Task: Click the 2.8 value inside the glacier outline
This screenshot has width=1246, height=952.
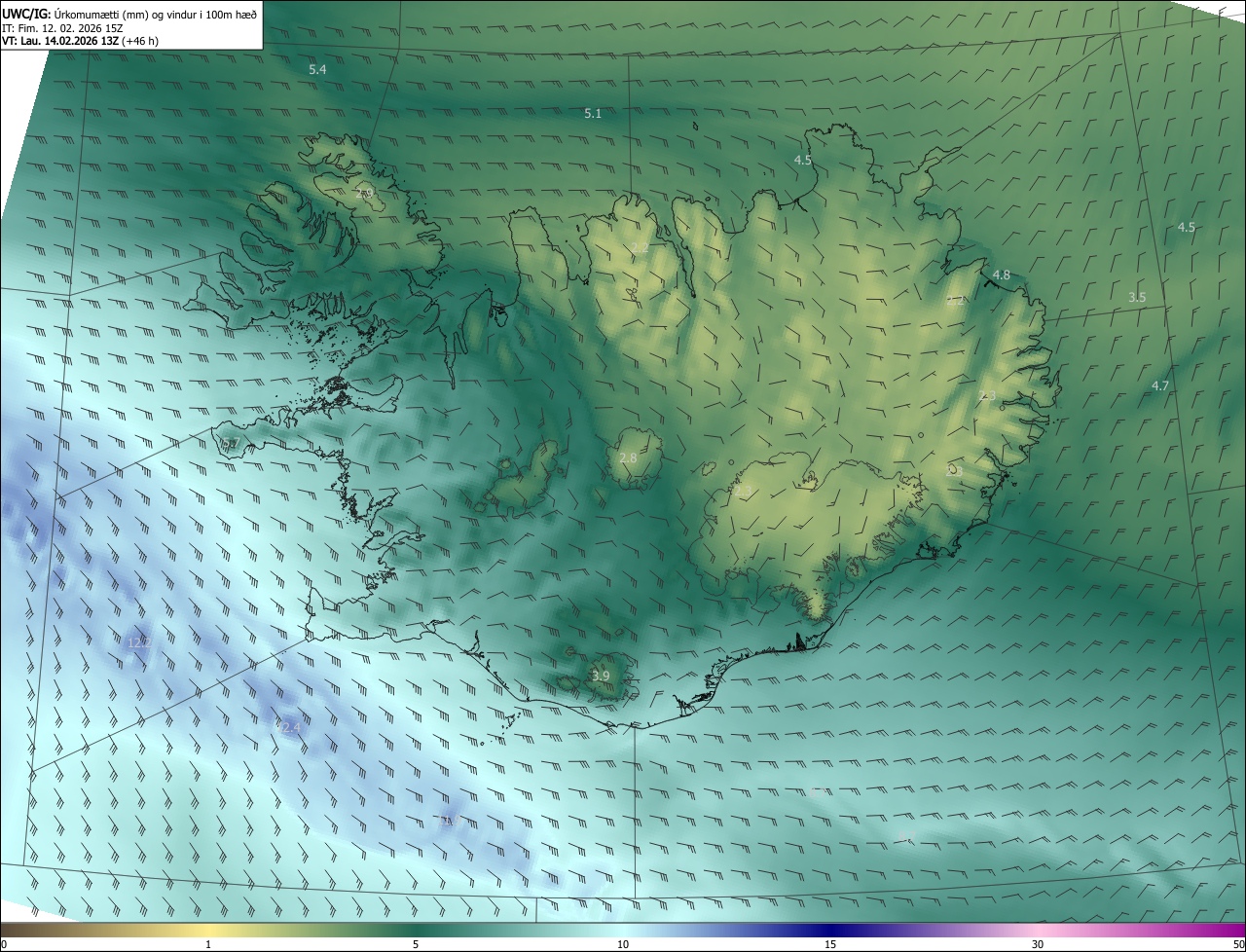Action: (628, 458)
